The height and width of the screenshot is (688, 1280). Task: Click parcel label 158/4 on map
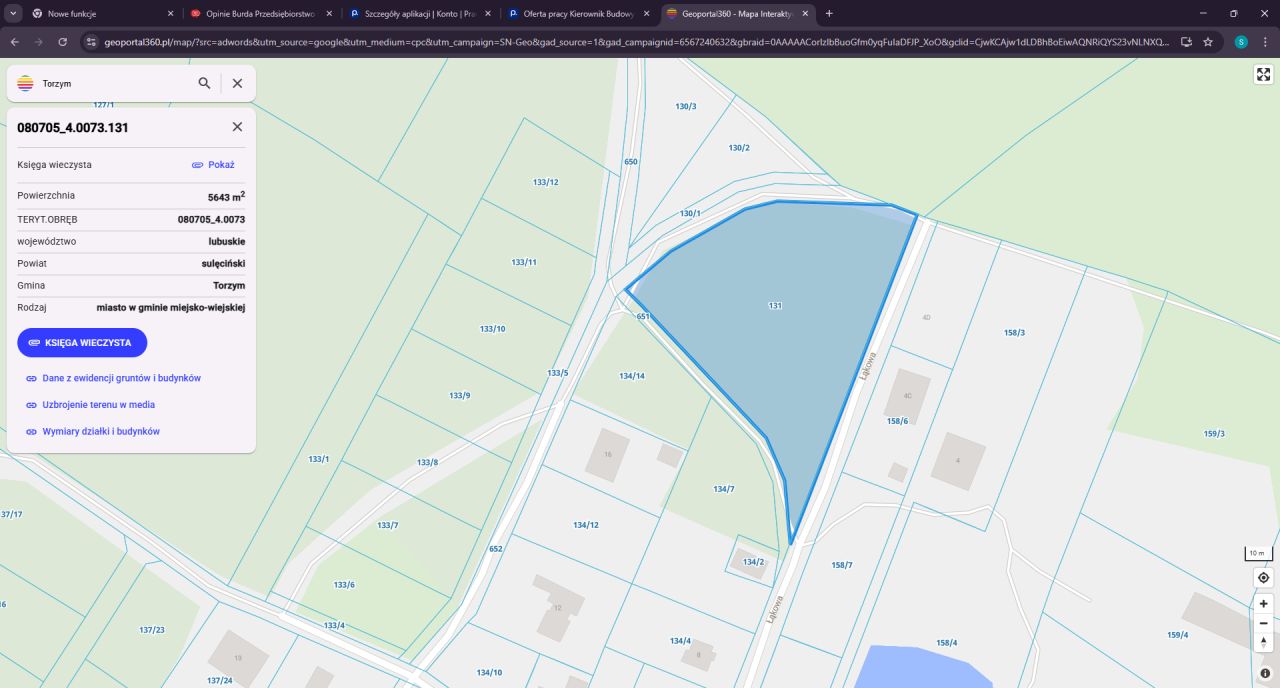pyautogui.click(x=947, y=642)
